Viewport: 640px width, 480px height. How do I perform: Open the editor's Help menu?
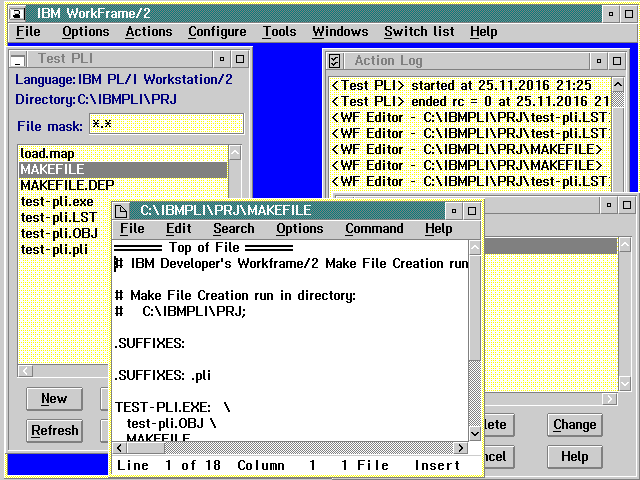click(x=439, y=229)
